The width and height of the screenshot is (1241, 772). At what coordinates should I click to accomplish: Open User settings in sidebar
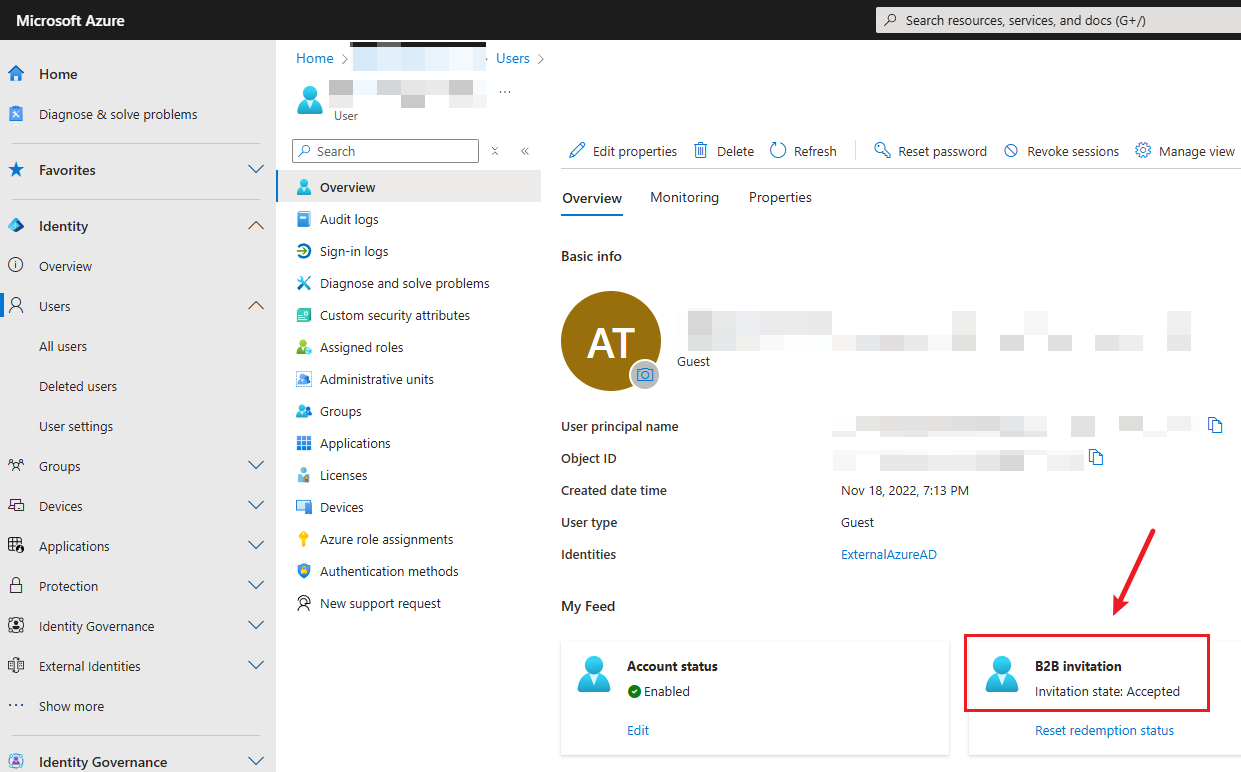click(76, 426)
